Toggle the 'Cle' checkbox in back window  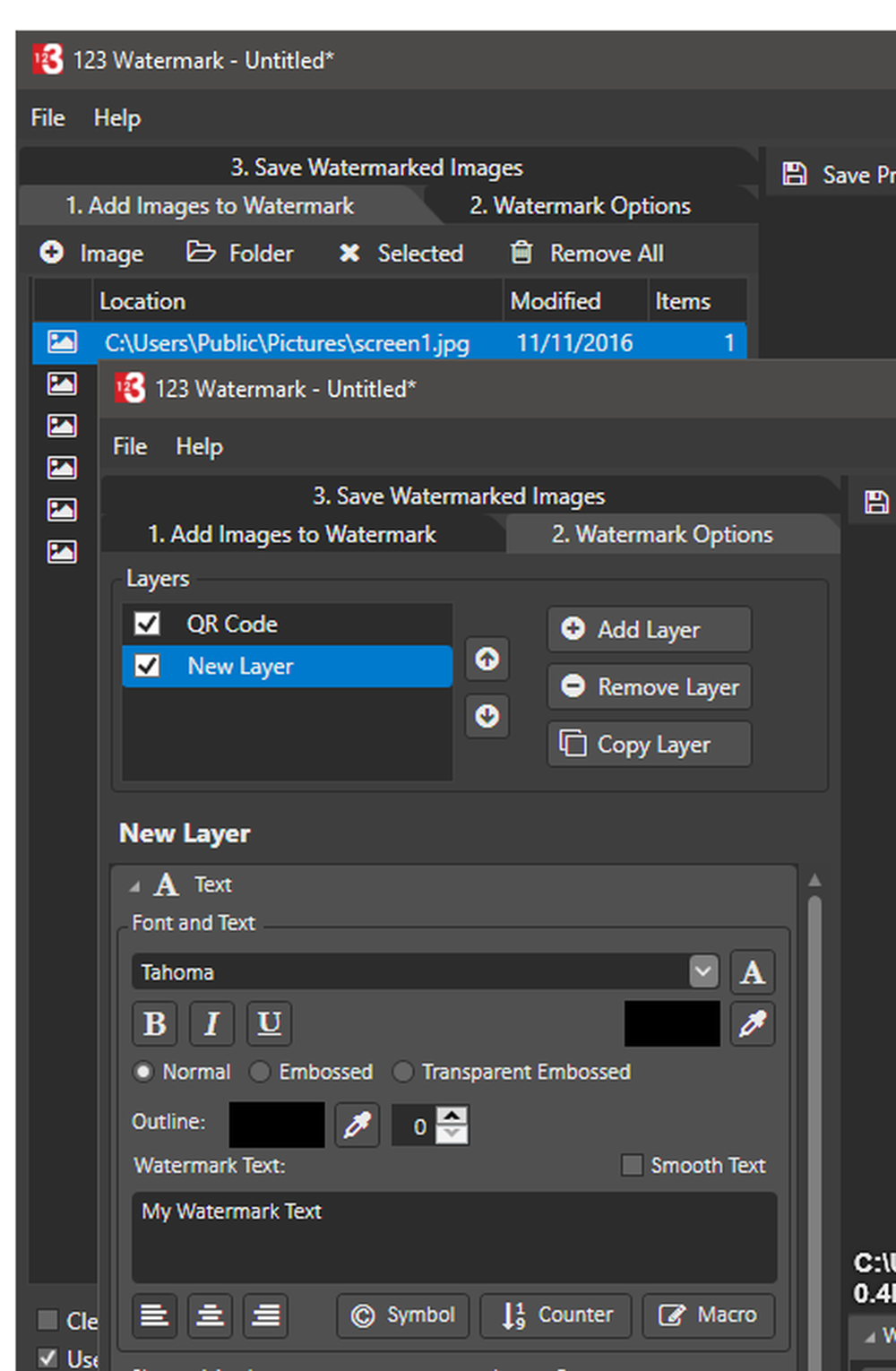click(x=47, y=1320)
